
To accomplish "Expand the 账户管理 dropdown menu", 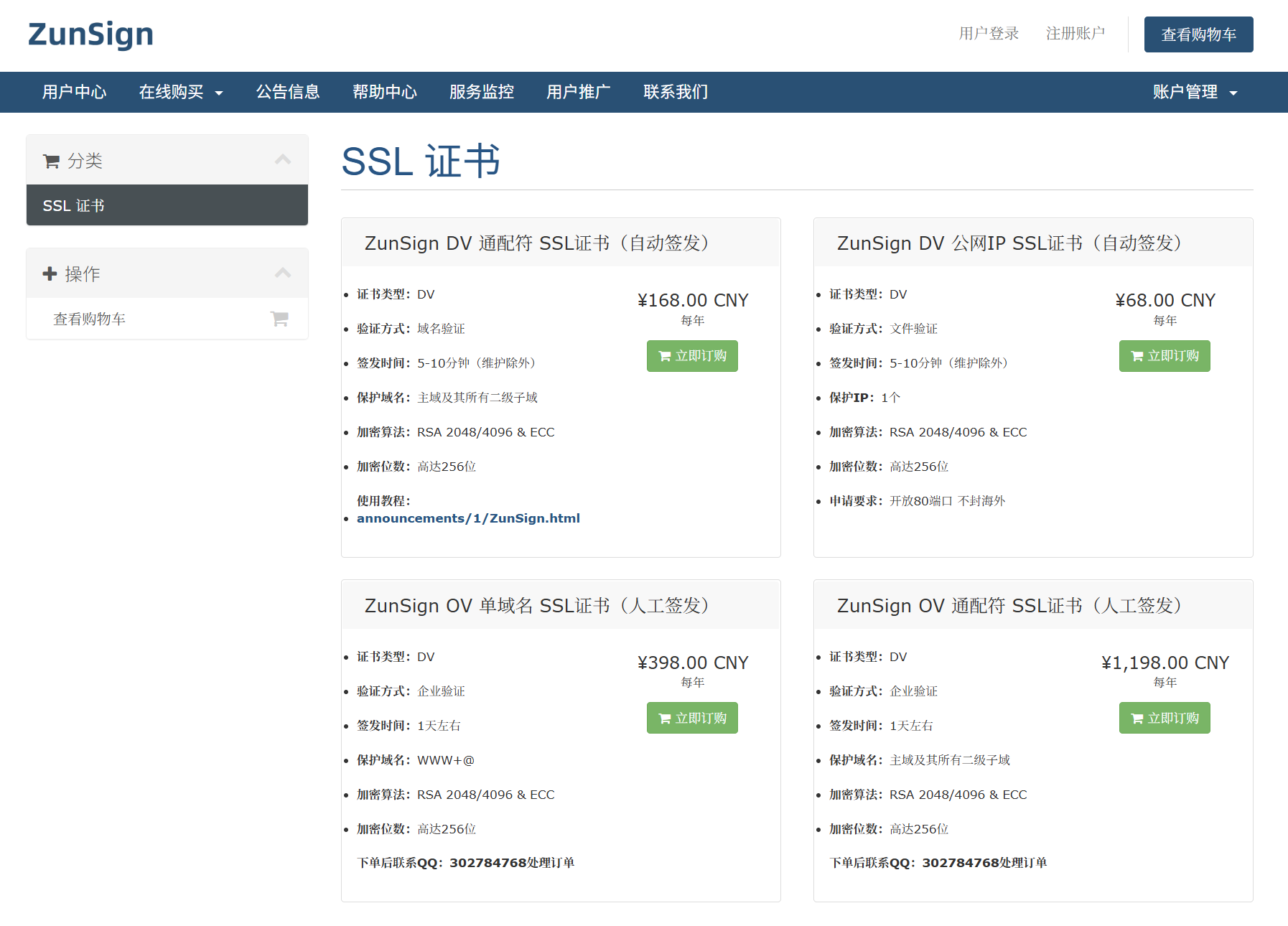I will click(x=1195, y=93).
